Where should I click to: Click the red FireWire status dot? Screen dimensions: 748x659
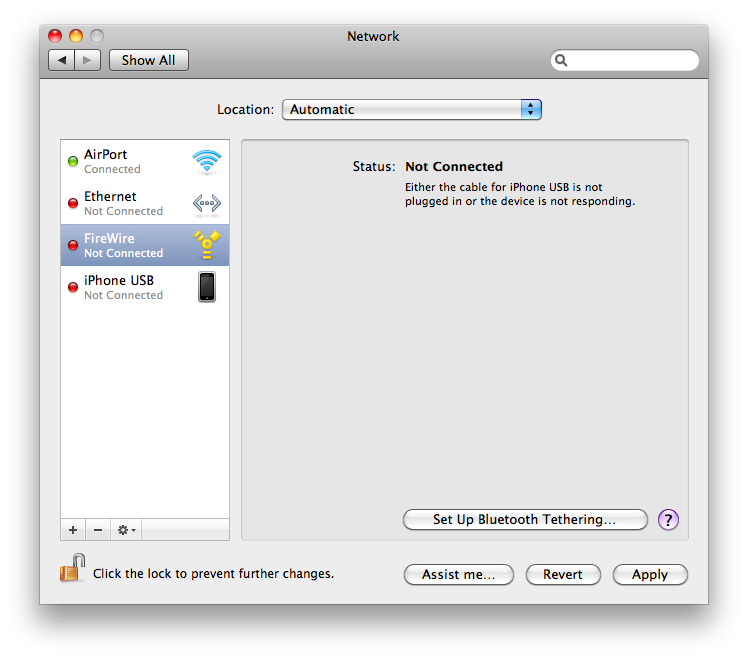point(73,245)
